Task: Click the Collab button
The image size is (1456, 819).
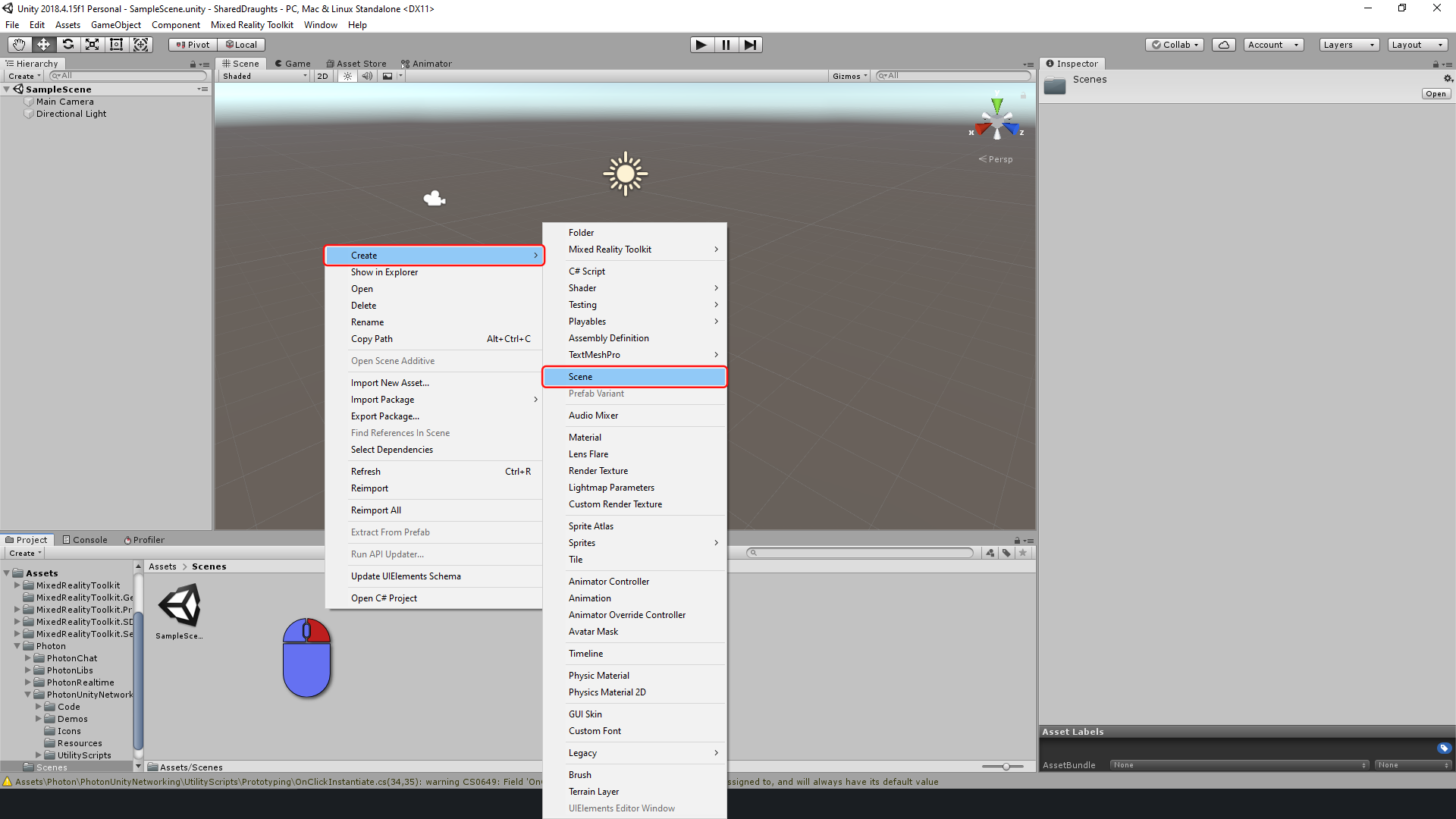Action: (x=1175, y=45)
